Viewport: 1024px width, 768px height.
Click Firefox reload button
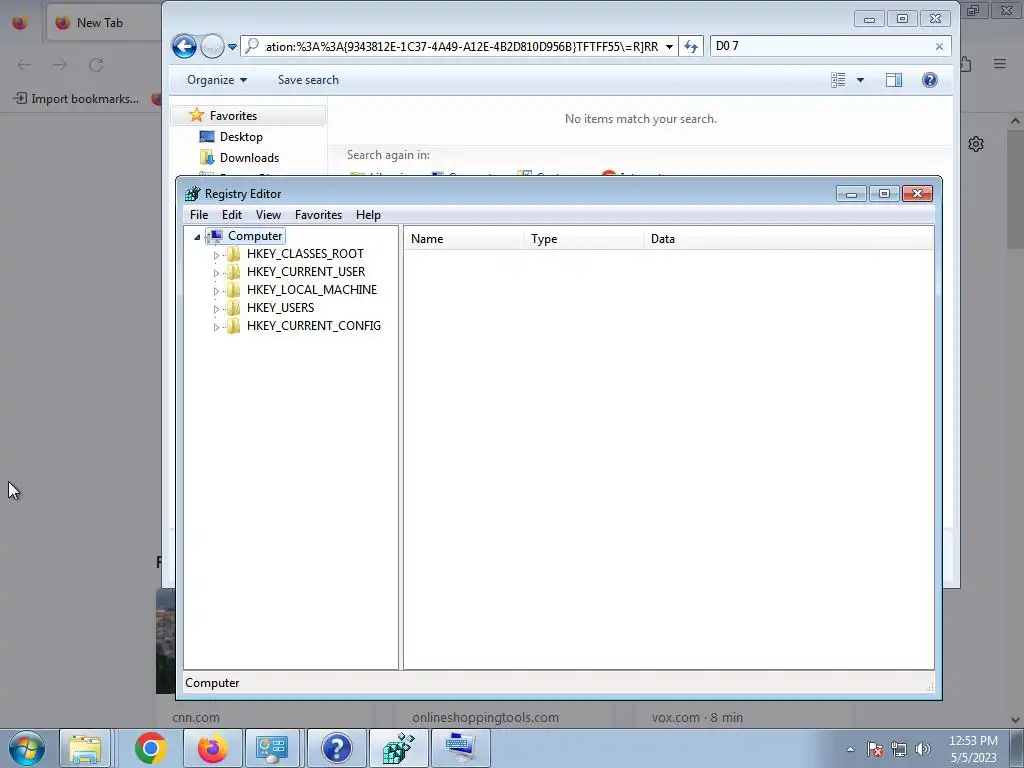pyautogui.click(x=96, y=65)
